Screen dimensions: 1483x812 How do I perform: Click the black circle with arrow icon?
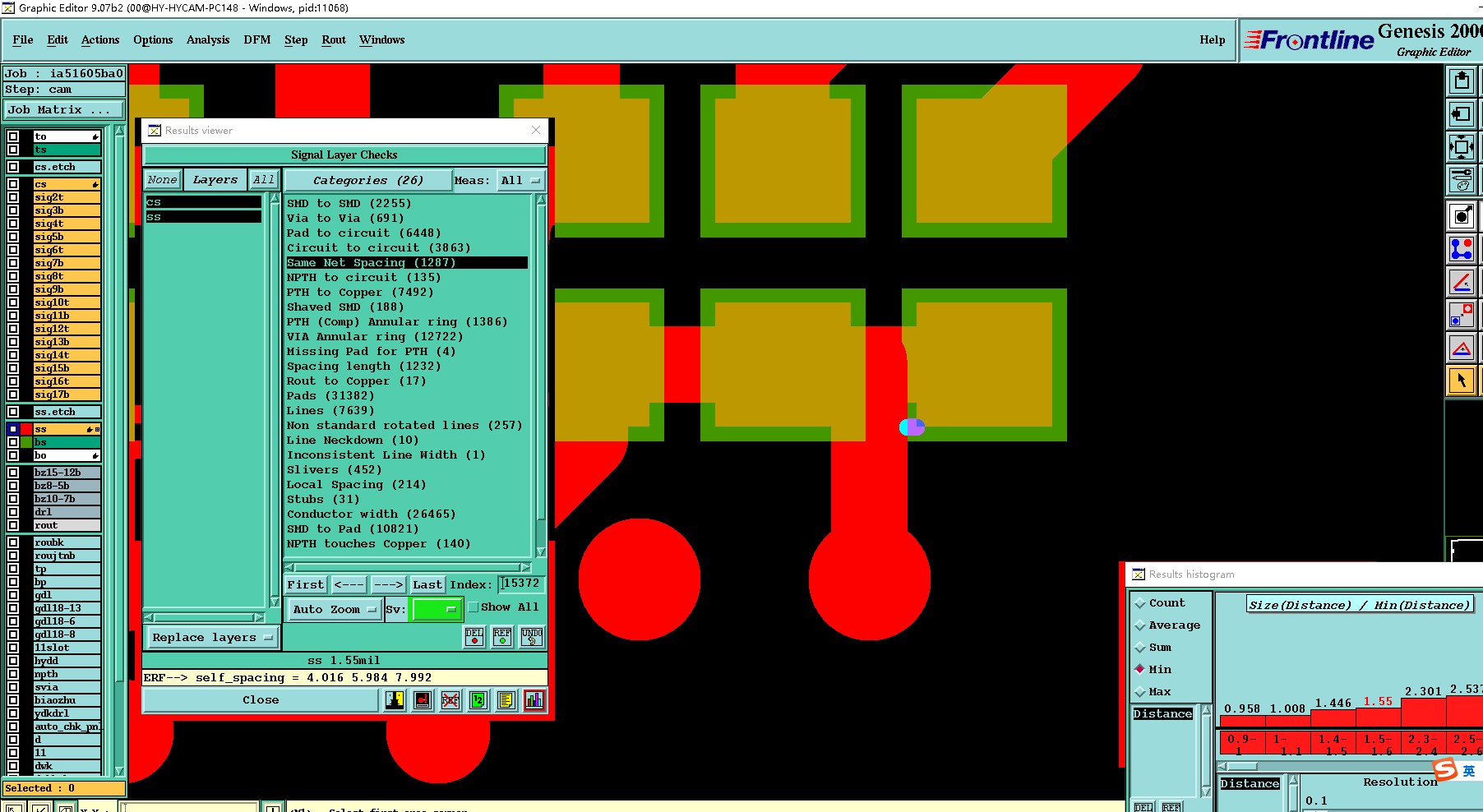click(x=1462, y=216)
